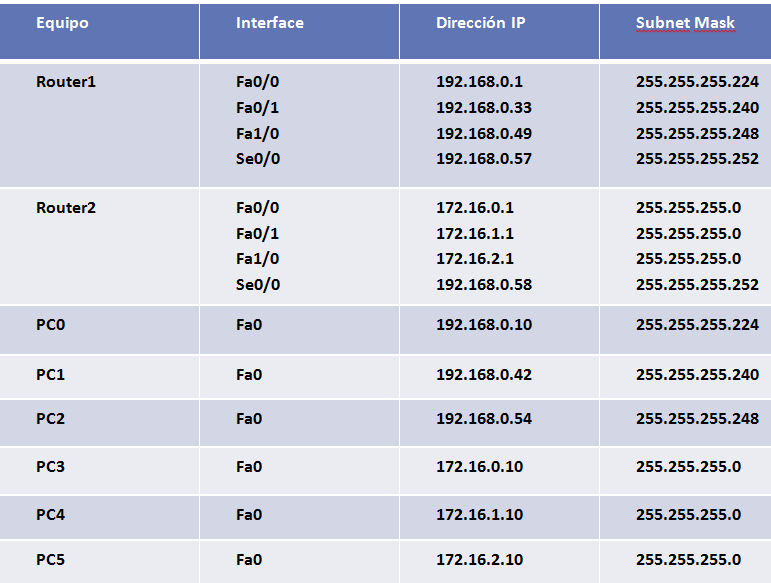This screenshot has width=771, height=583.
Task: Click the PC4 row label
Action: coord(51,515)
